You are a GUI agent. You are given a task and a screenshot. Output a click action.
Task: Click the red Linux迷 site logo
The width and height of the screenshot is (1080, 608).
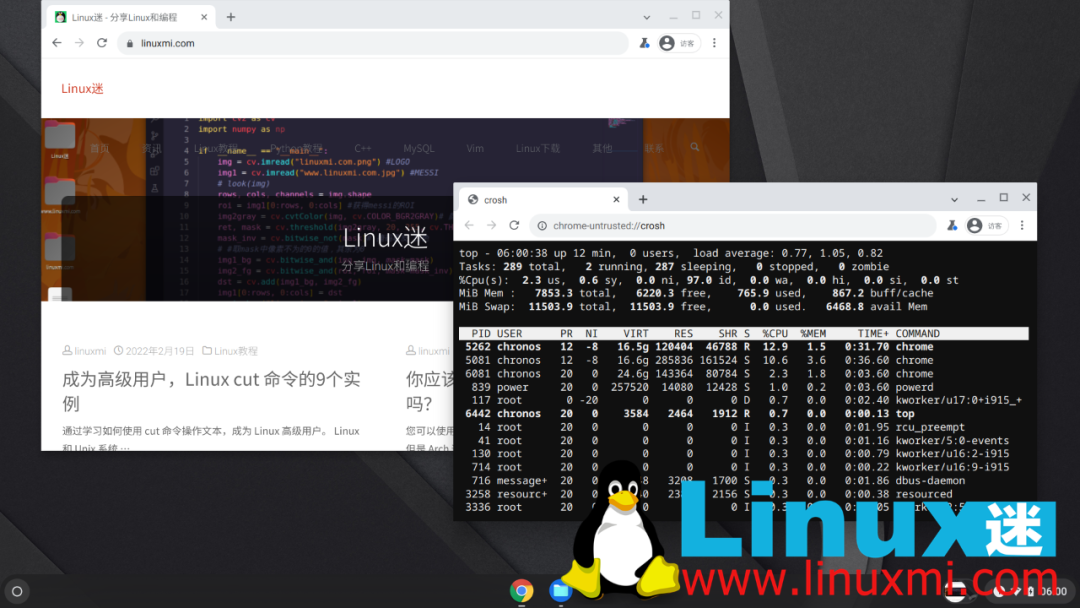click(x=82, y=88)
